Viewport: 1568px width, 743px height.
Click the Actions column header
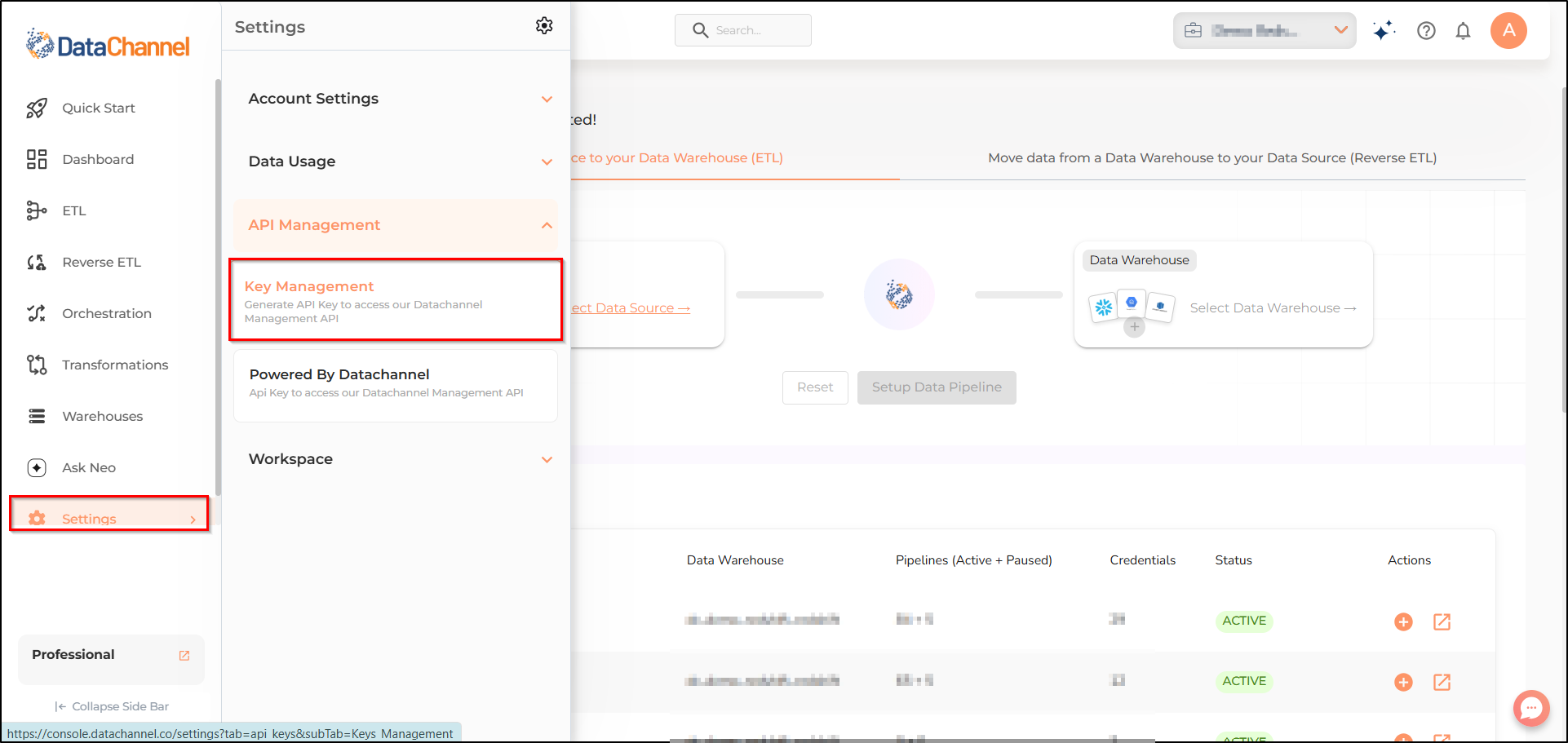1410,560
